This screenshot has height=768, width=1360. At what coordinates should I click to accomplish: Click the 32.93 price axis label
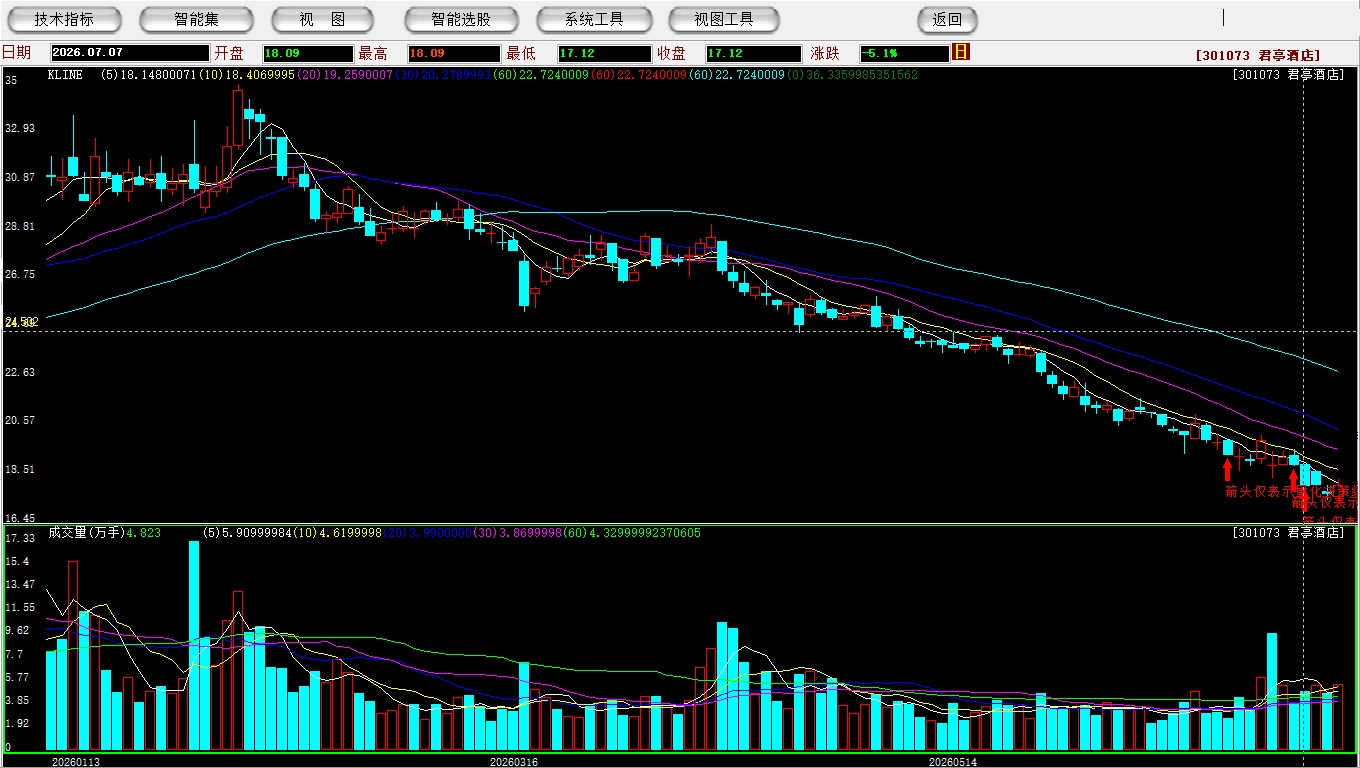point(20,128)
